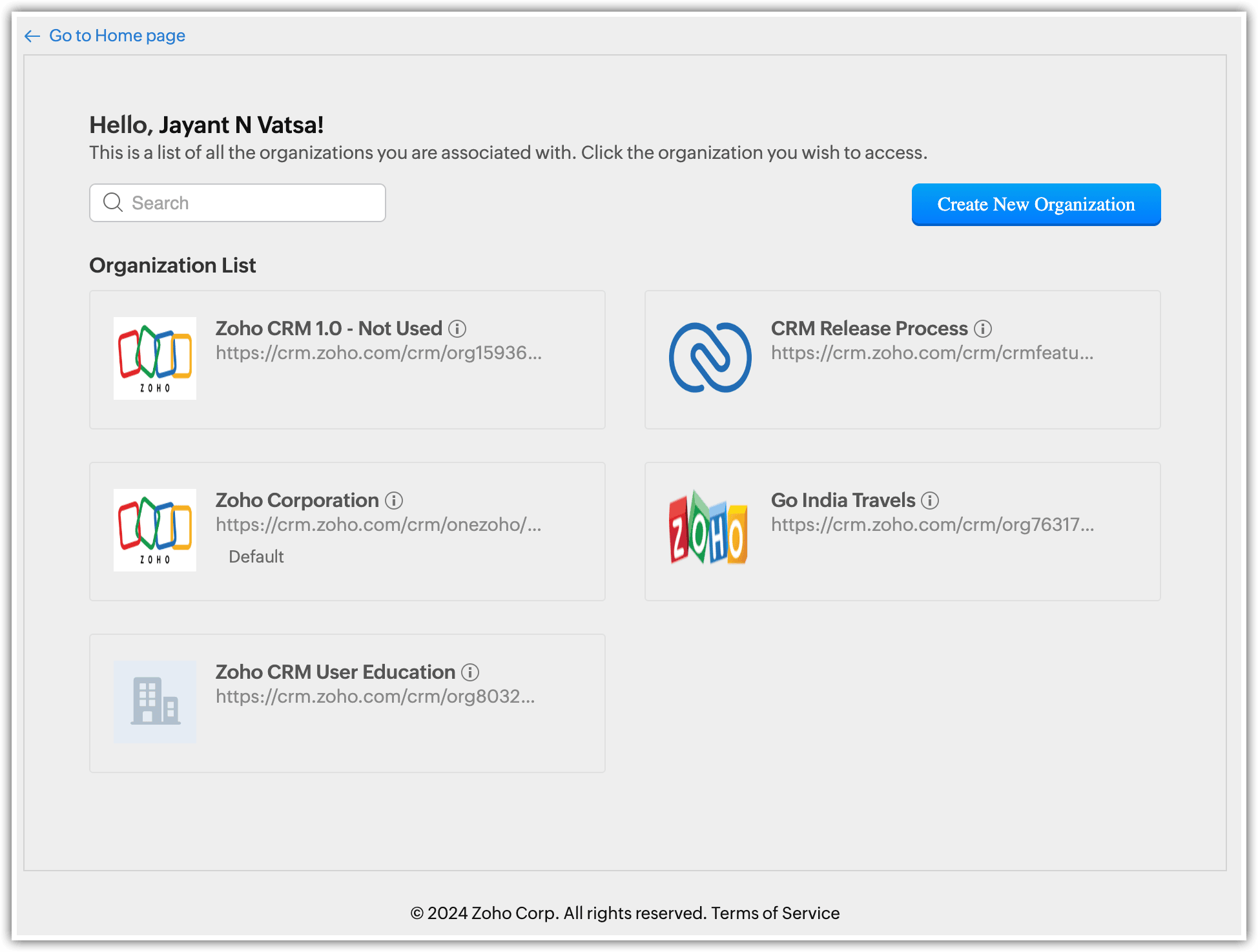Screen dimensions: 1258x952
Task: Click info icon next to Go India Travels
Action: [x=930, y=501]
